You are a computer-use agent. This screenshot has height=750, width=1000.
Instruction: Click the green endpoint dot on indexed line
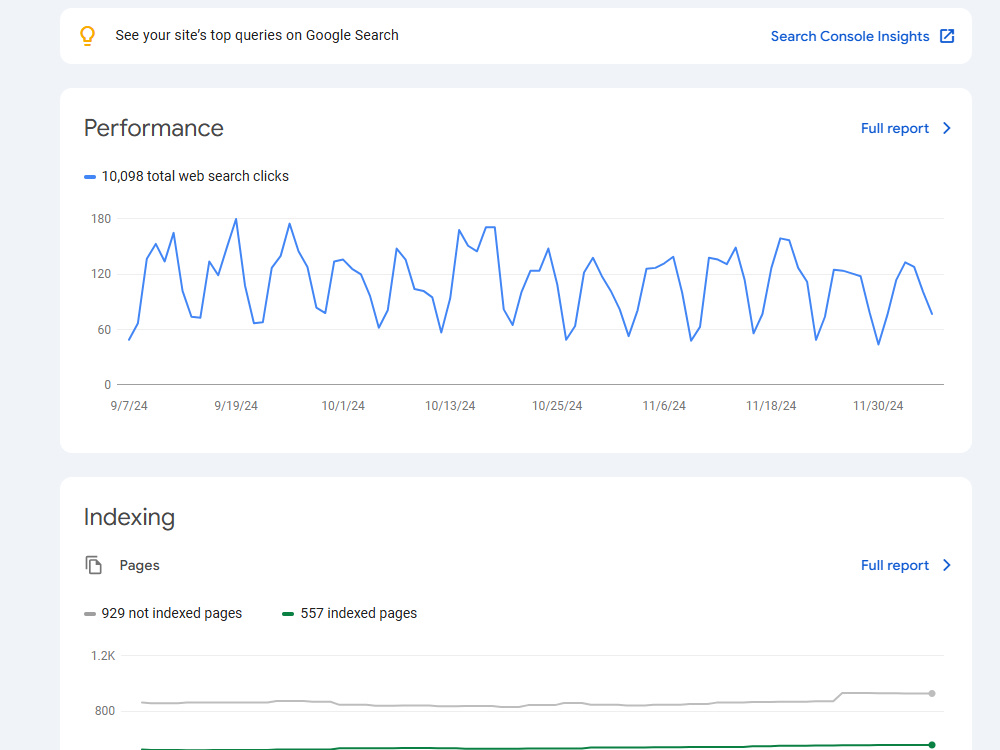coord(932,745)
